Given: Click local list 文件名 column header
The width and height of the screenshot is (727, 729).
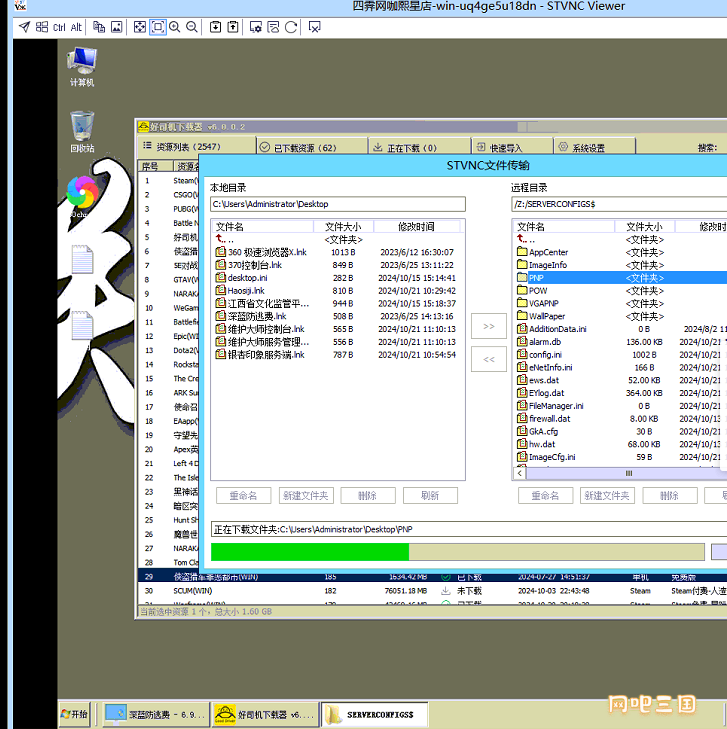Looking at the screenshot, I should tap(263, 226).
